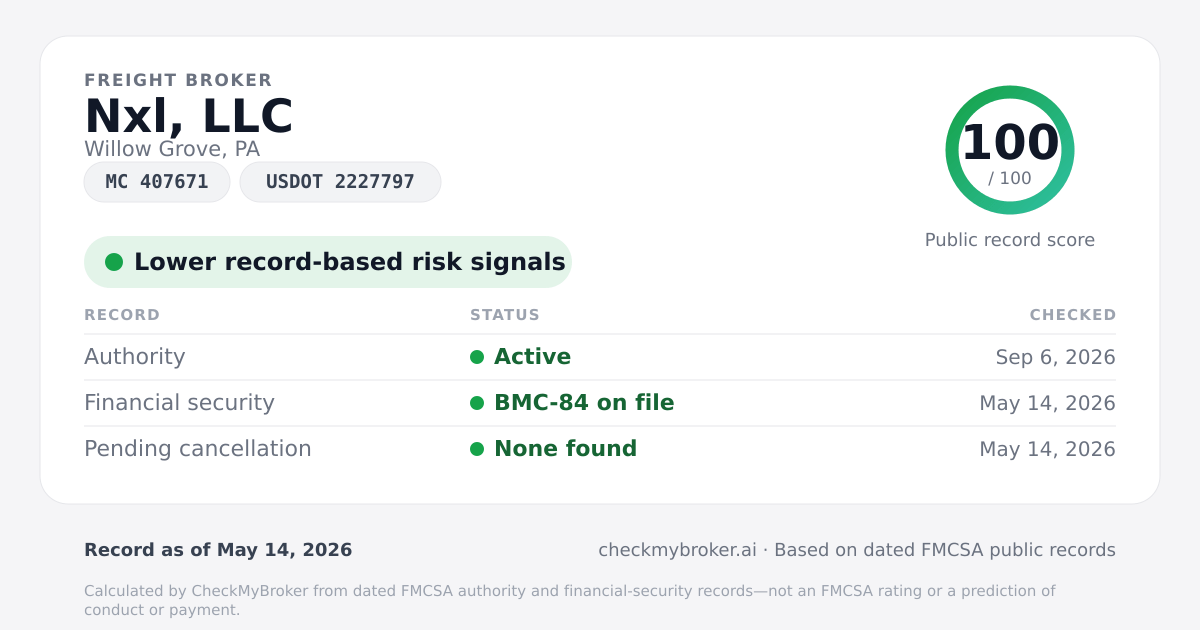Click the USDOT 2227797 badge
The height and width of the screenshot is (630, 1200).
point(340,182)
